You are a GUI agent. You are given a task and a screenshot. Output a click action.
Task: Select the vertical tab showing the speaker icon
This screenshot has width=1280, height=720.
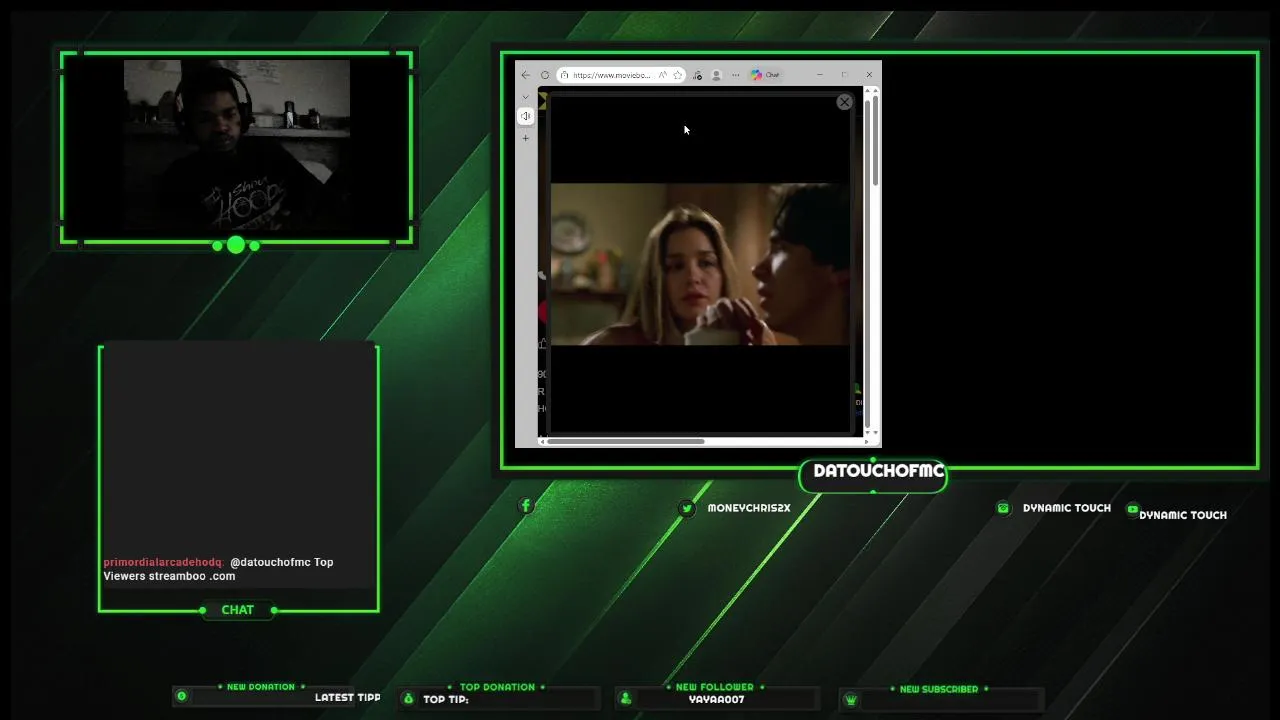(x=526, y=116)
